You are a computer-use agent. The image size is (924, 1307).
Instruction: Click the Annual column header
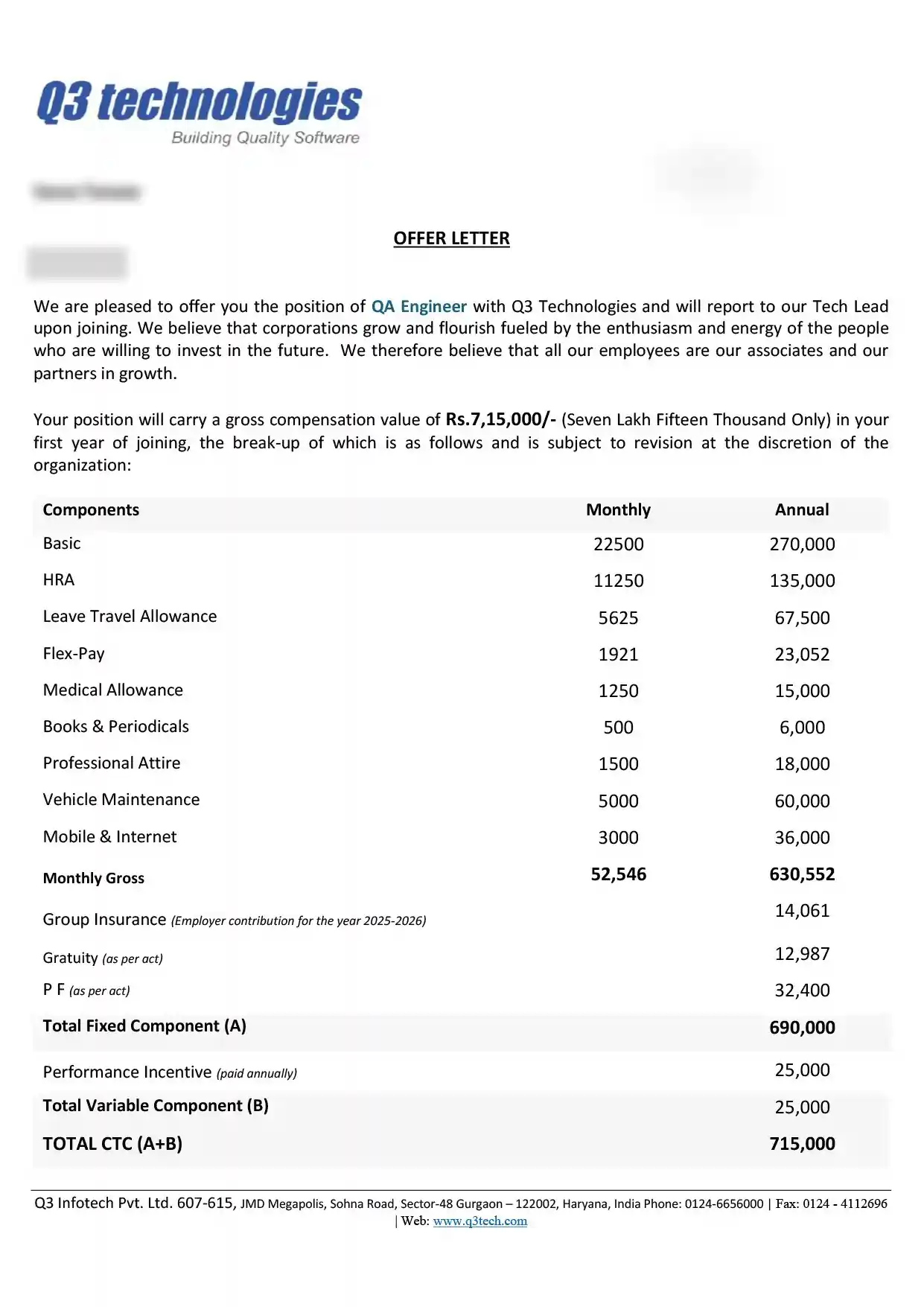(801, 509)
